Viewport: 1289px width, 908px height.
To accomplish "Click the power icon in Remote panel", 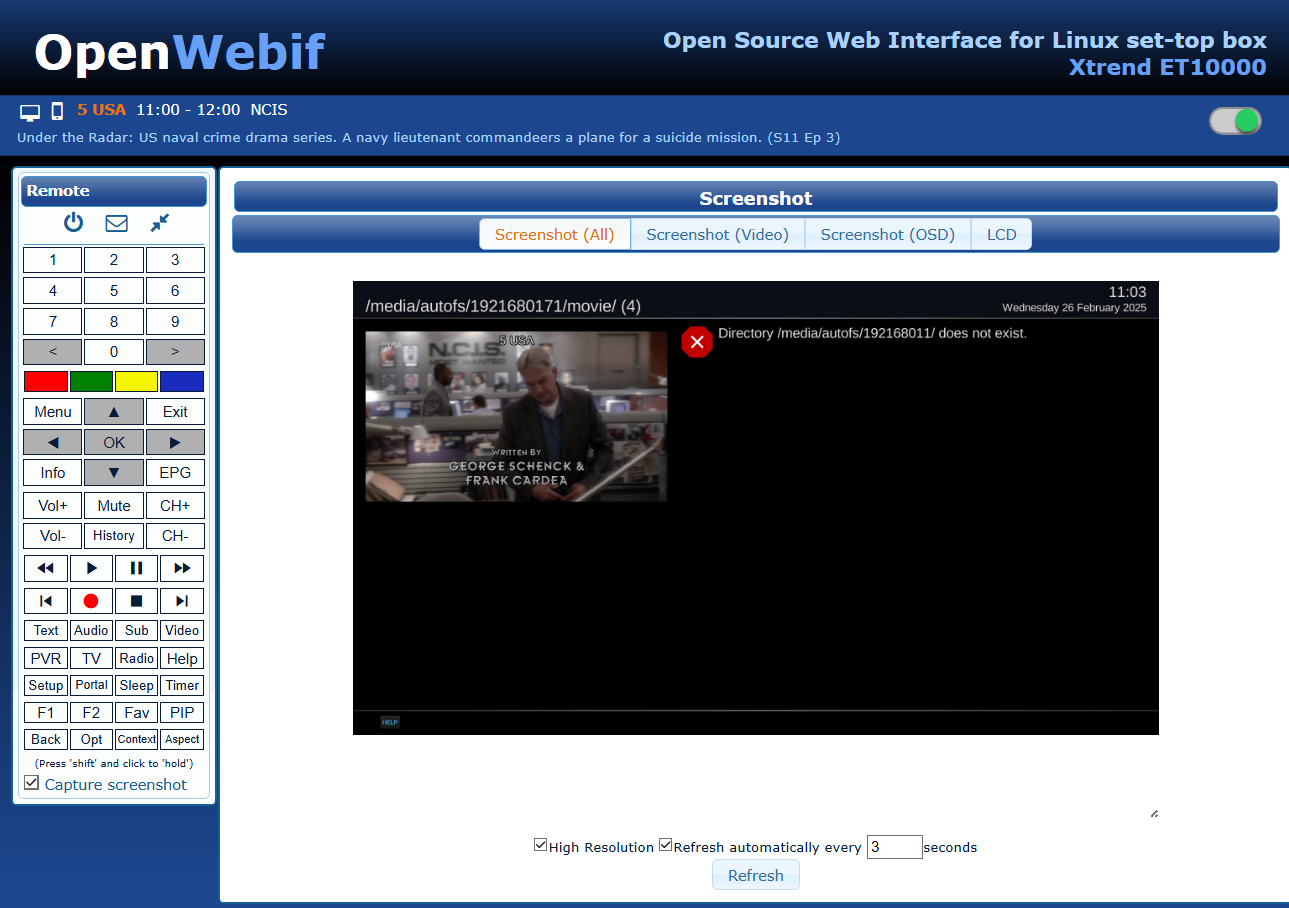I will tap(73, 223).
